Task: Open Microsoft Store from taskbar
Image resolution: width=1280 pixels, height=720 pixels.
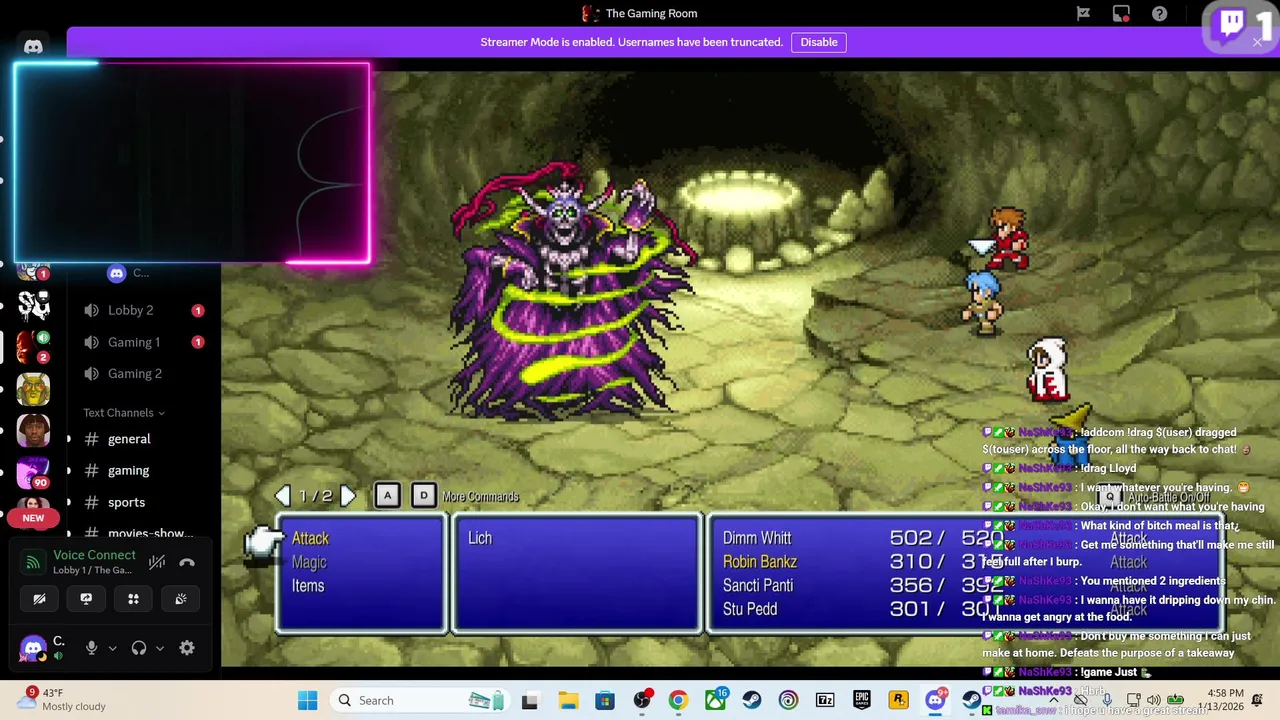Action: coord(605,700)
